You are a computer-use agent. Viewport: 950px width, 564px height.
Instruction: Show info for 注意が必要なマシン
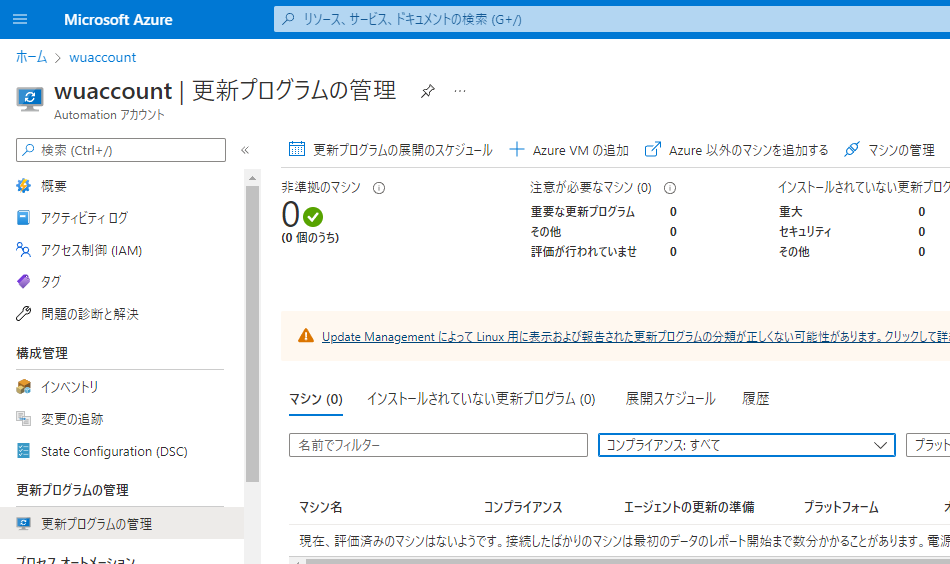tap(670, 188)
